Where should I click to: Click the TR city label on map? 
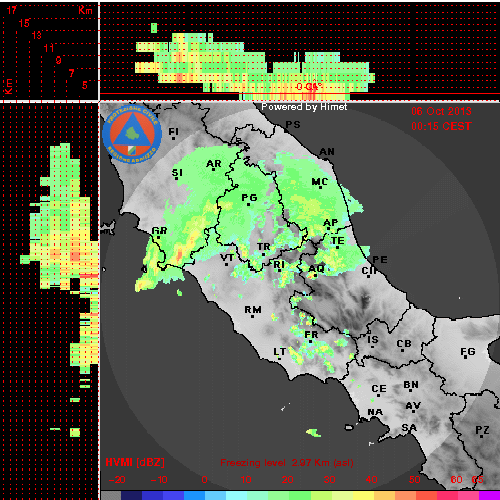click(264, 247)
